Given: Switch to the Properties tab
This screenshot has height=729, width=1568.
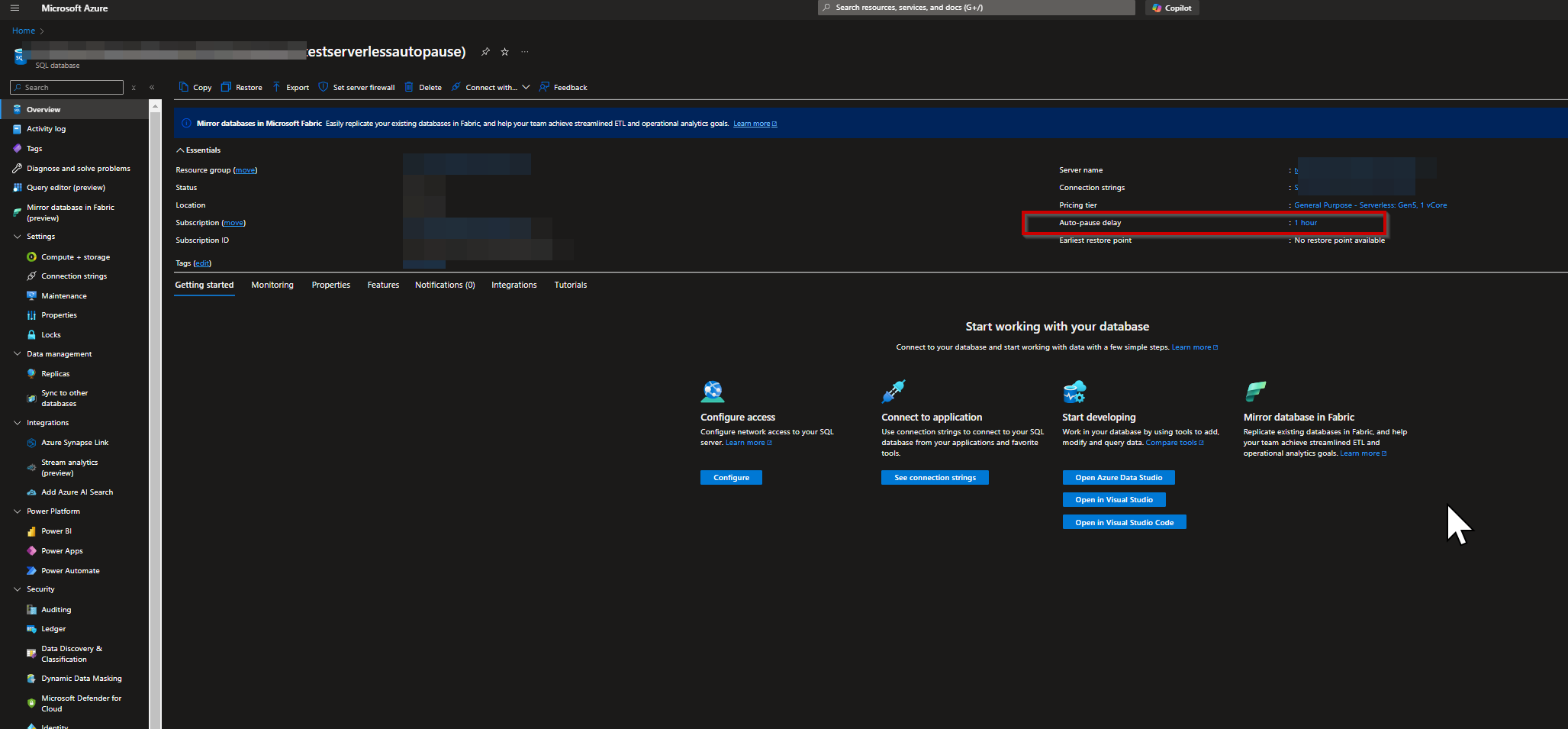Looking at the screenshot, I should point(331,285).
